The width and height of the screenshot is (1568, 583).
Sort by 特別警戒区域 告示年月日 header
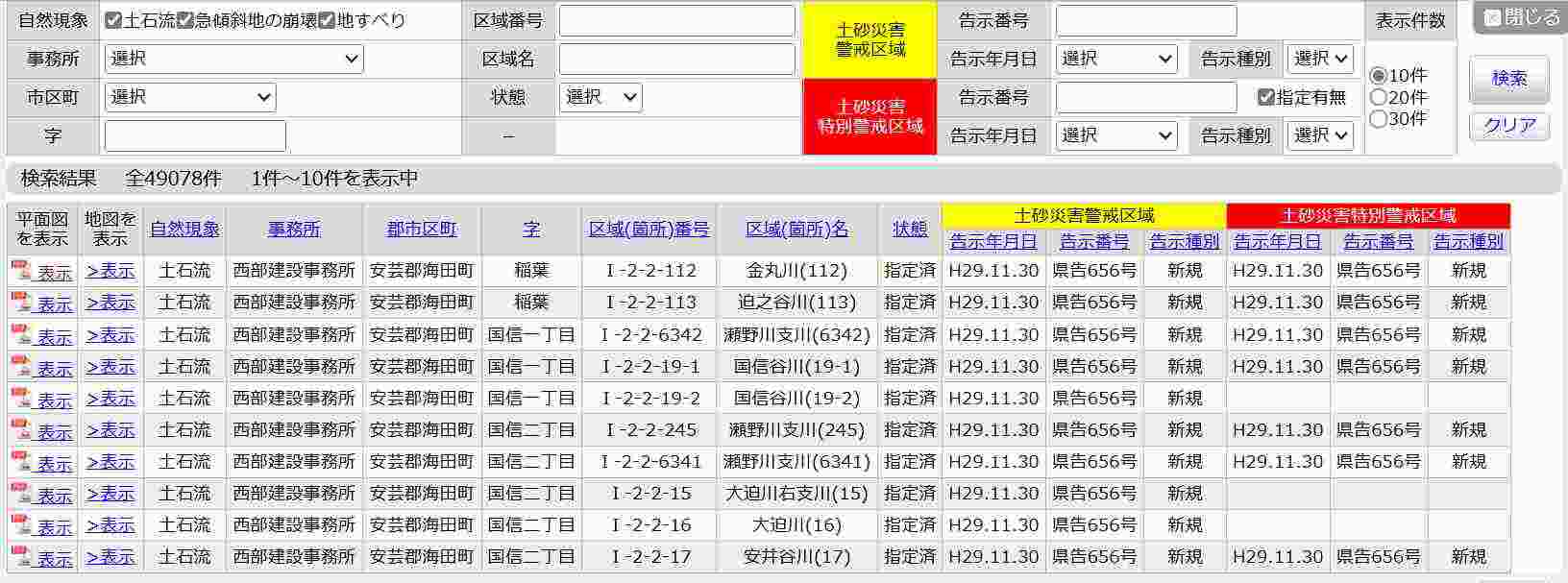coord(1278,242)
